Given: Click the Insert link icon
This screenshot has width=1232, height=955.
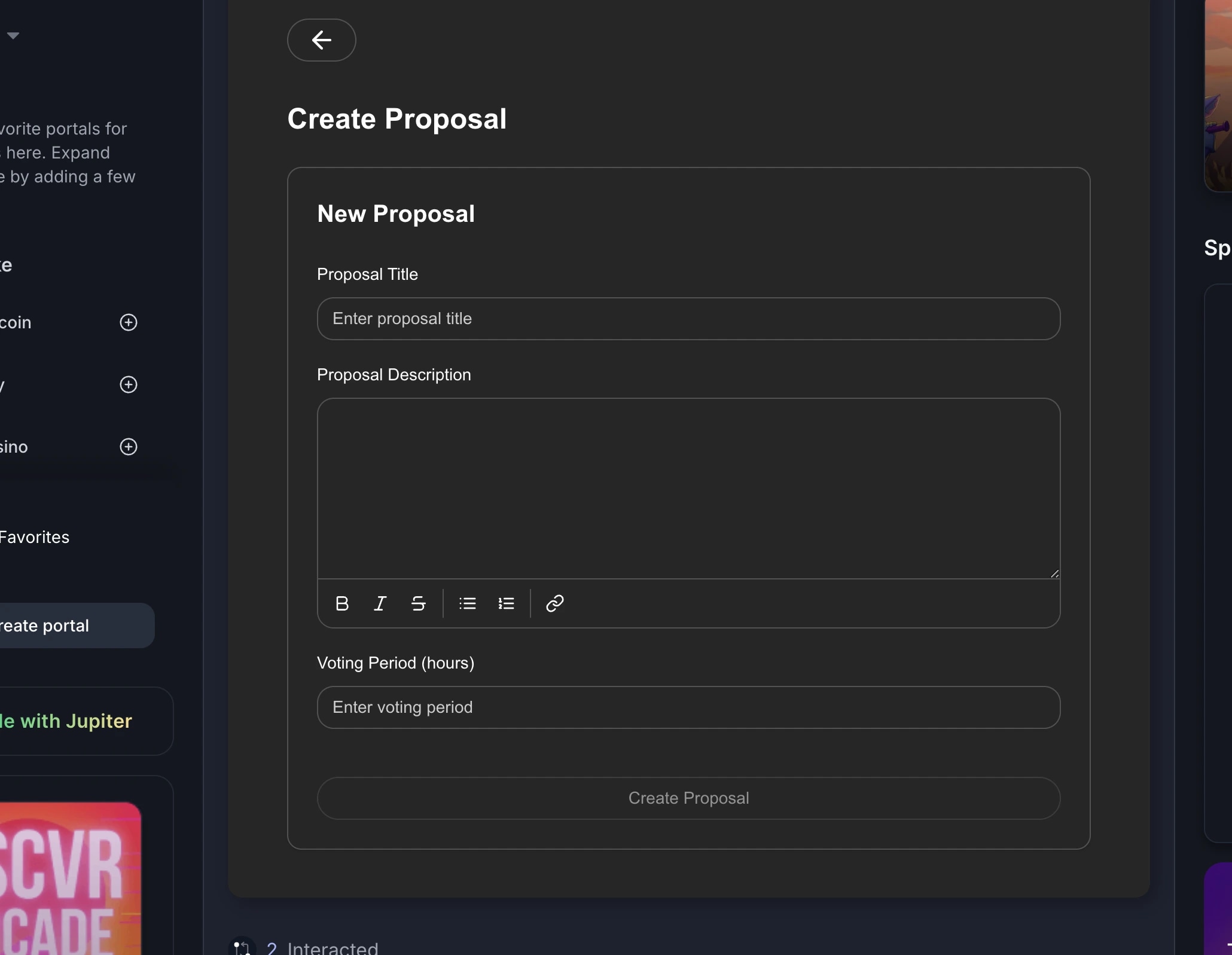Looking at the screenshot, I should click(x=555, y=603).
